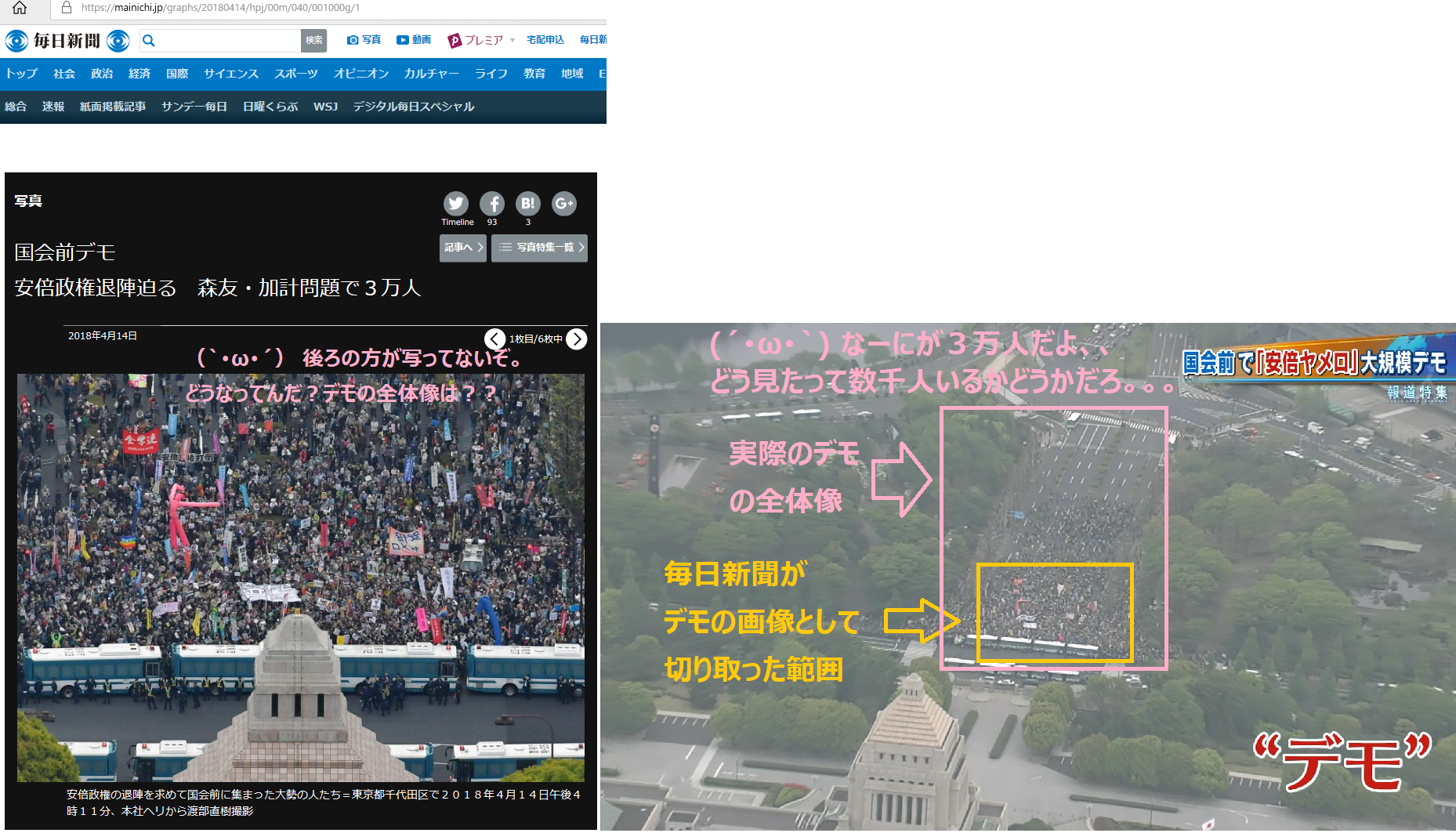Screen dimensions: 1456x833
Task: Click the main protest crowd photo
Action: click(x=301, y=578)
